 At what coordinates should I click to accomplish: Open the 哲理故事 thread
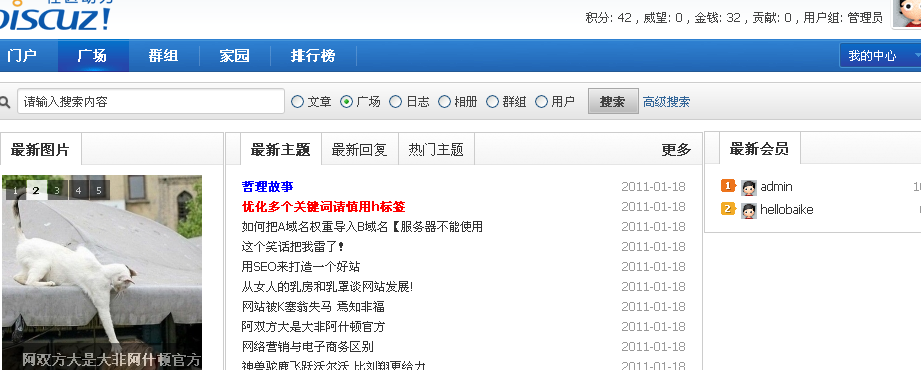tap(267, 187)
